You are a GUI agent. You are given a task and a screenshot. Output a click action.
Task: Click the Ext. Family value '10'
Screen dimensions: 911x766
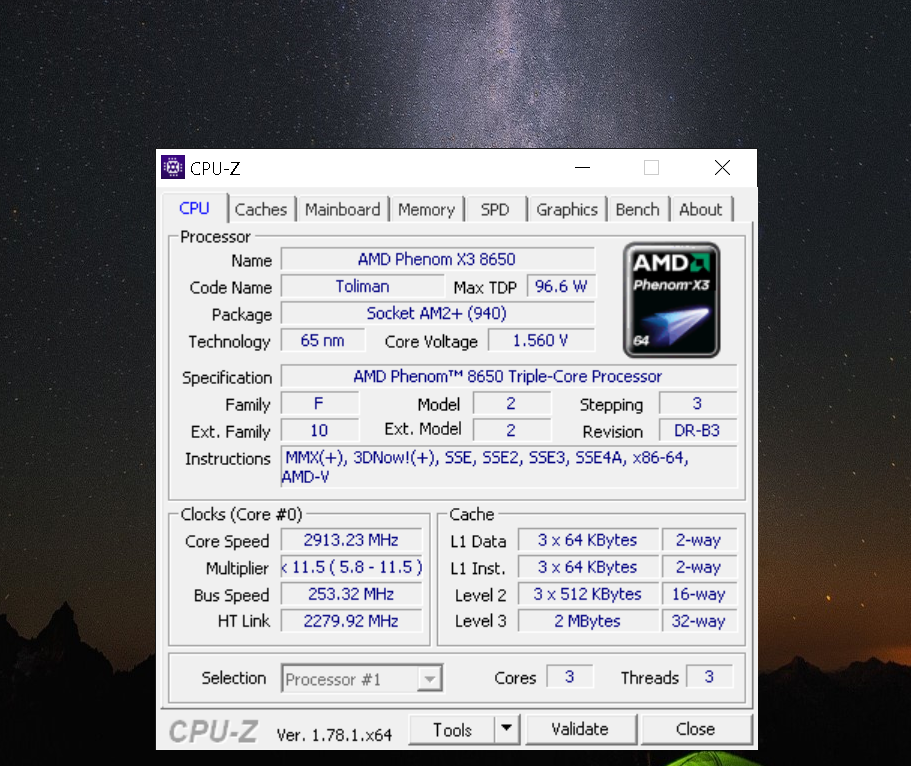click(319, 431)
